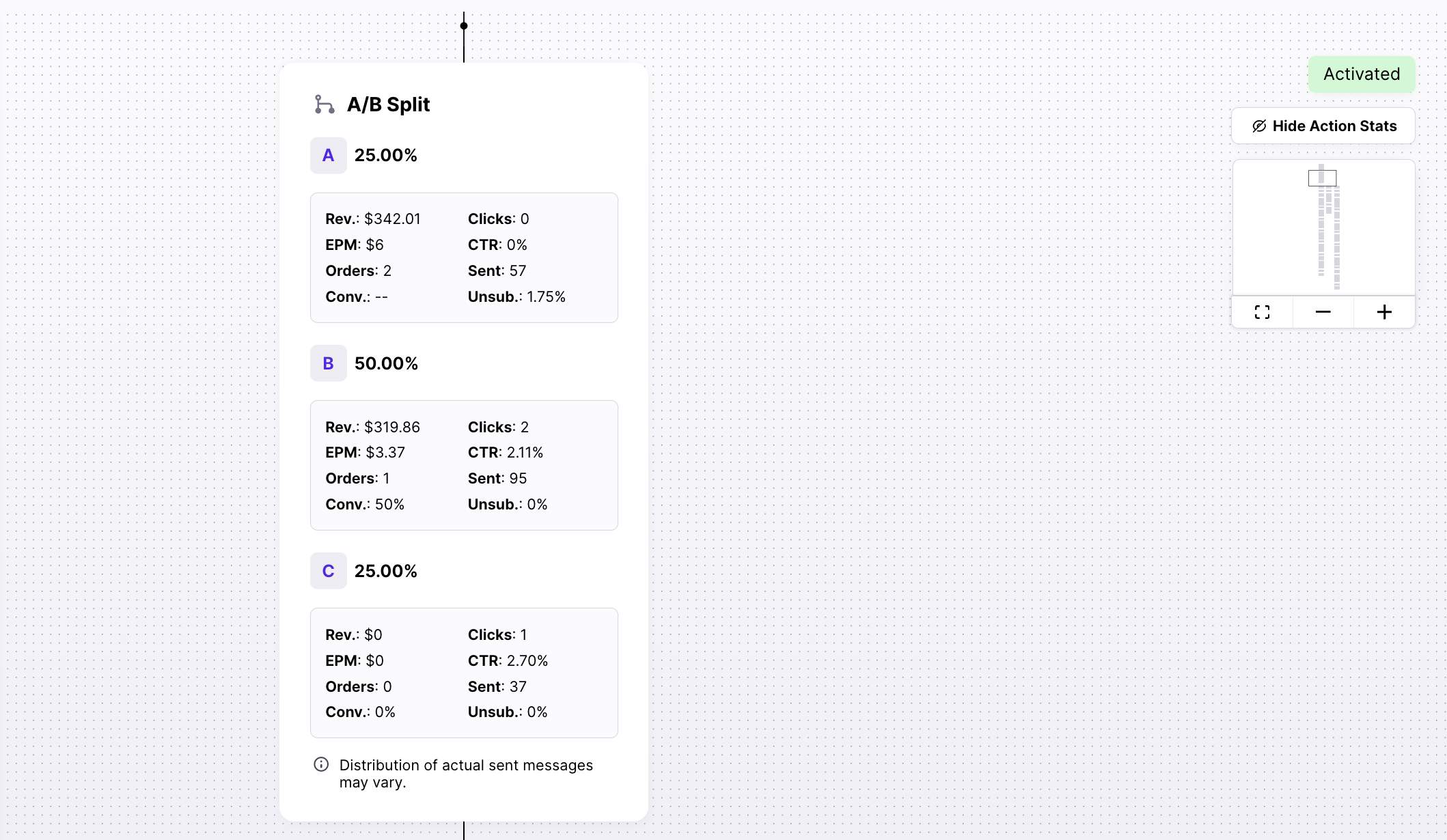Open the A/B Split node via its title
The width and height of the screenshot is (1447, 840).
[x=388, y=104]
